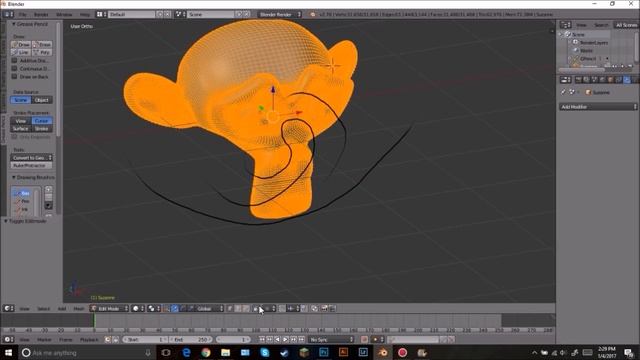The width and height of the screenshot is (640, 360).
Task: Jump to the last frame
Action: pyautogui.click(x=301, y=340)
